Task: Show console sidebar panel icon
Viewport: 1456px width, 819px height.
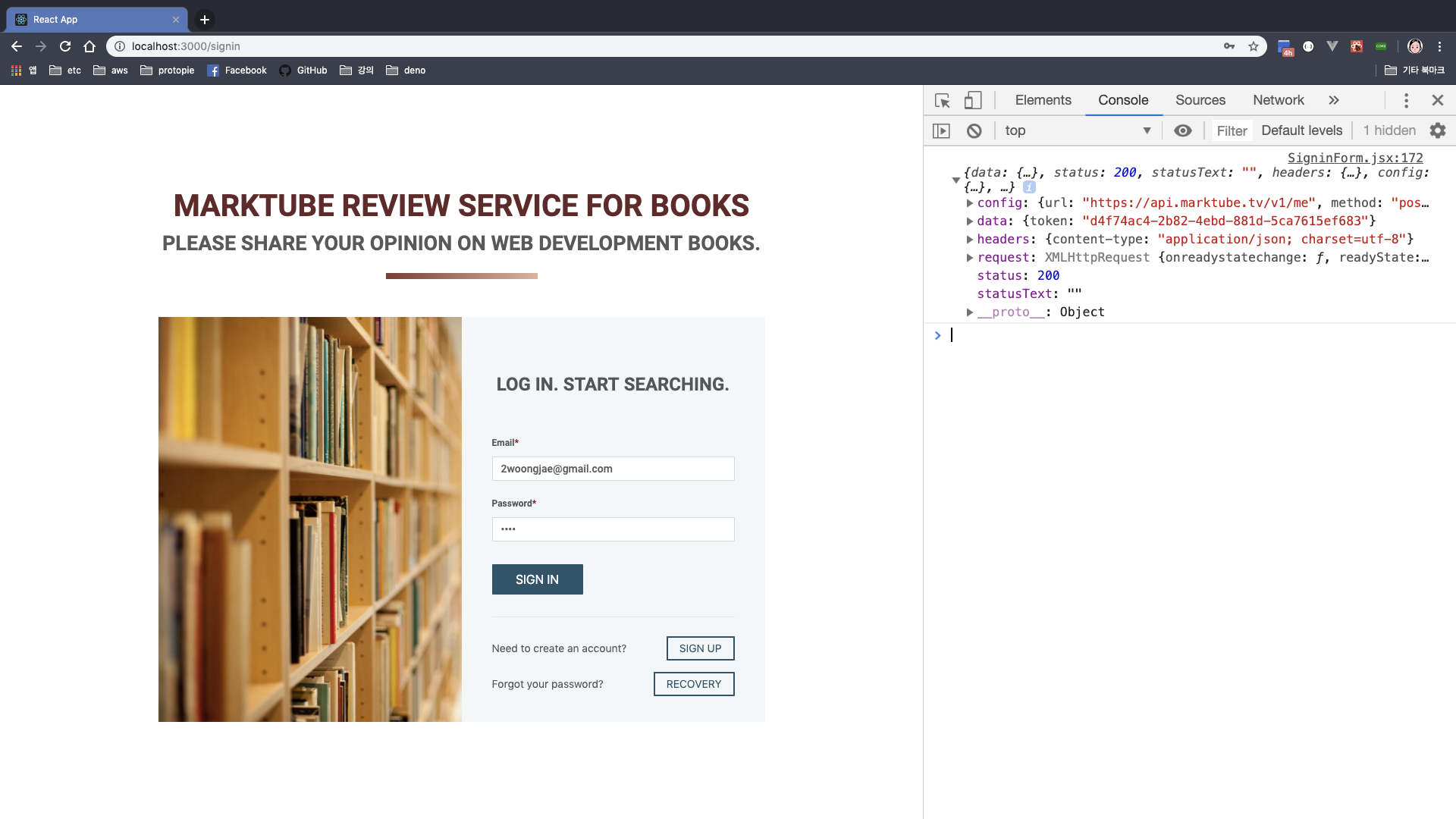Action: click(941, 130)
